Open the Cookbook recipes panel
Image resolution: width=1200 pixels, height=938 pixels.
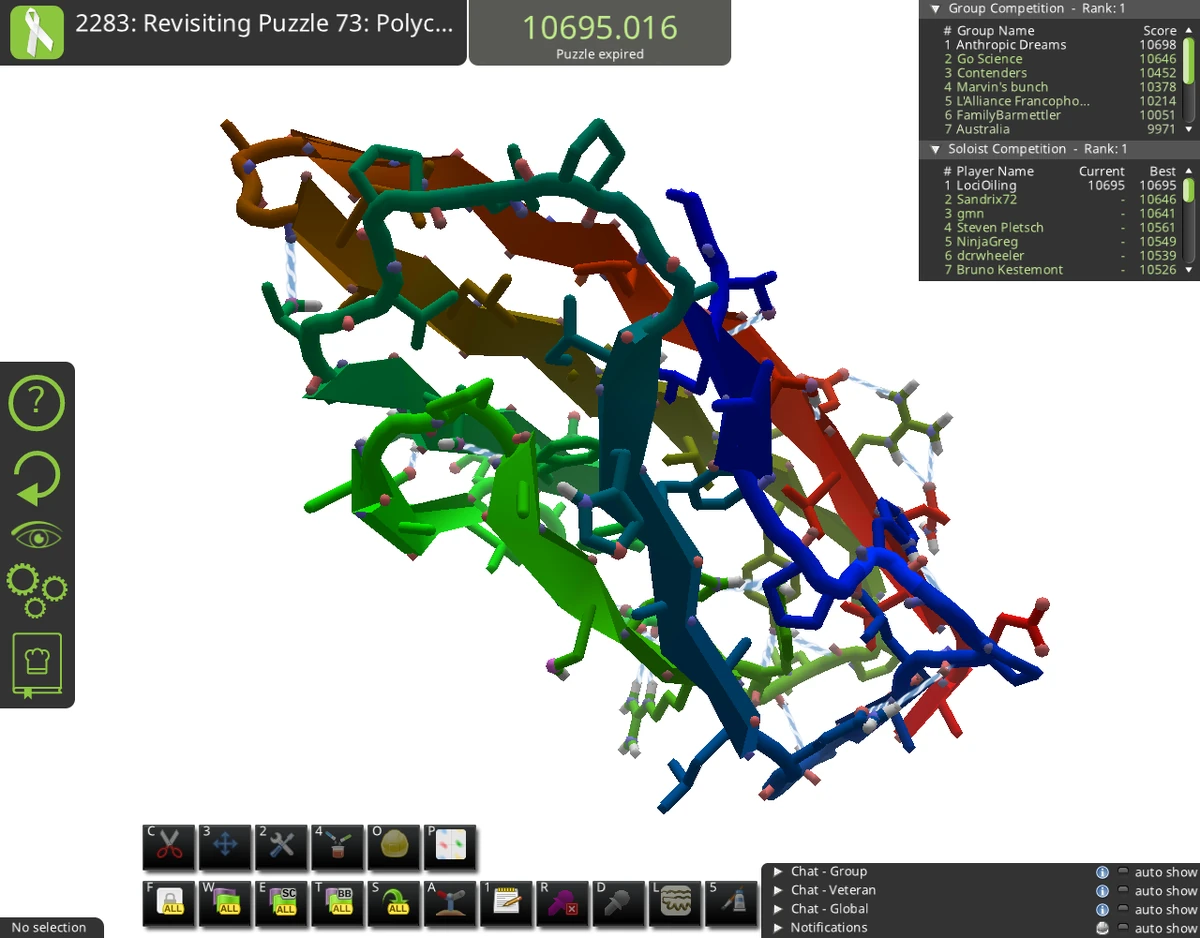pos(37,662)
